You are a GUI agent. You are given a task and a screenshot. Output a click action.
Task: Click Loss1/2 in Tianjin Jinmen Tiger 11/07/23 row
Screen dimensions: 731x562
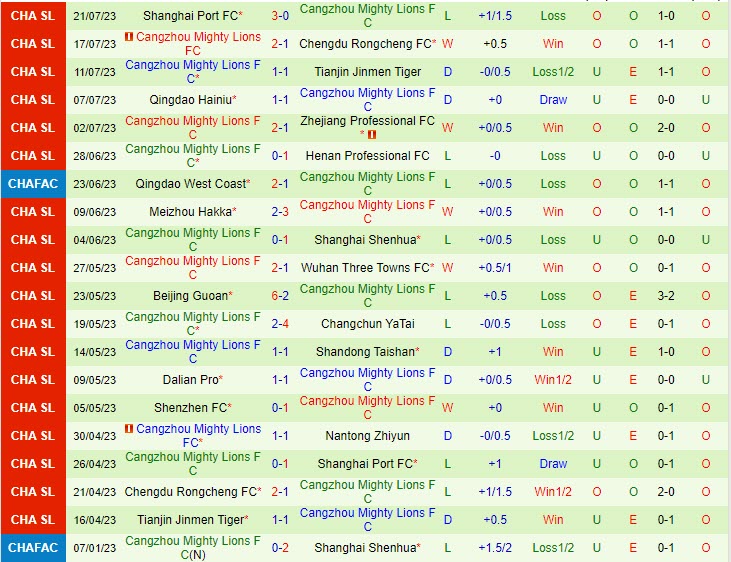pyautogui.click(x=553, y=72)
